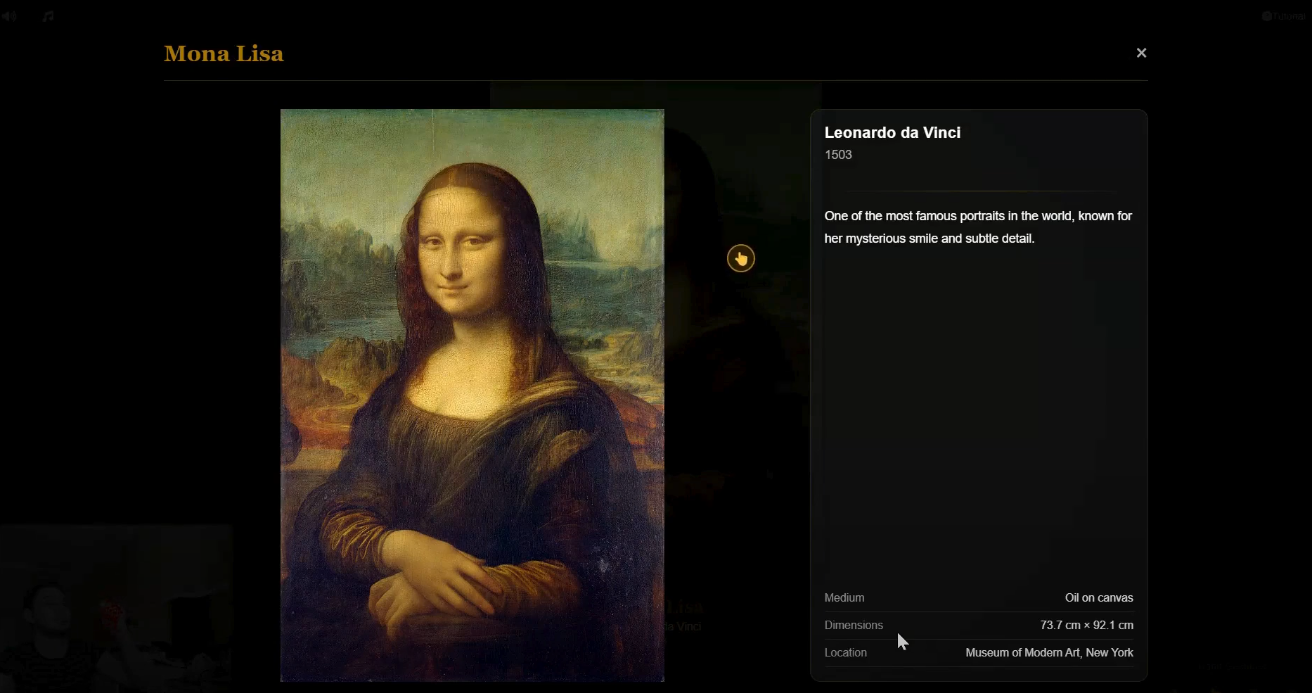Select the Leonardo da Vinci artist name

[x=892, y=132]
